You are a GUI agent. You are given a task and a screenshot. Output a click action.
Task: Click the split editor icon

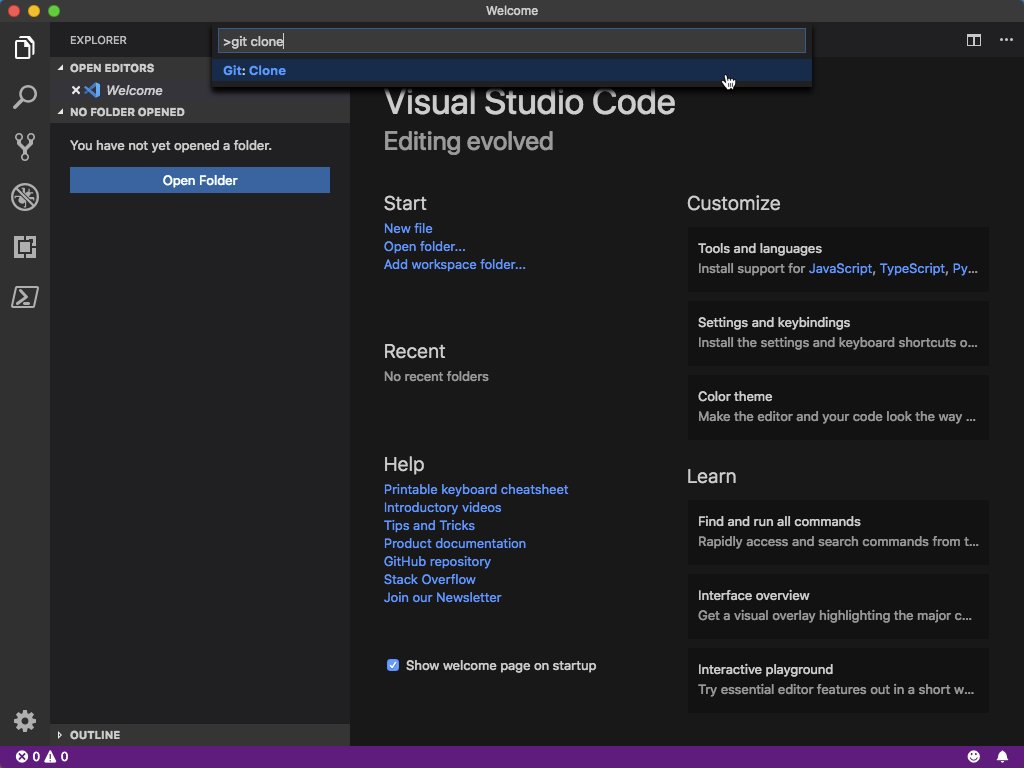[x=973, y=40]
